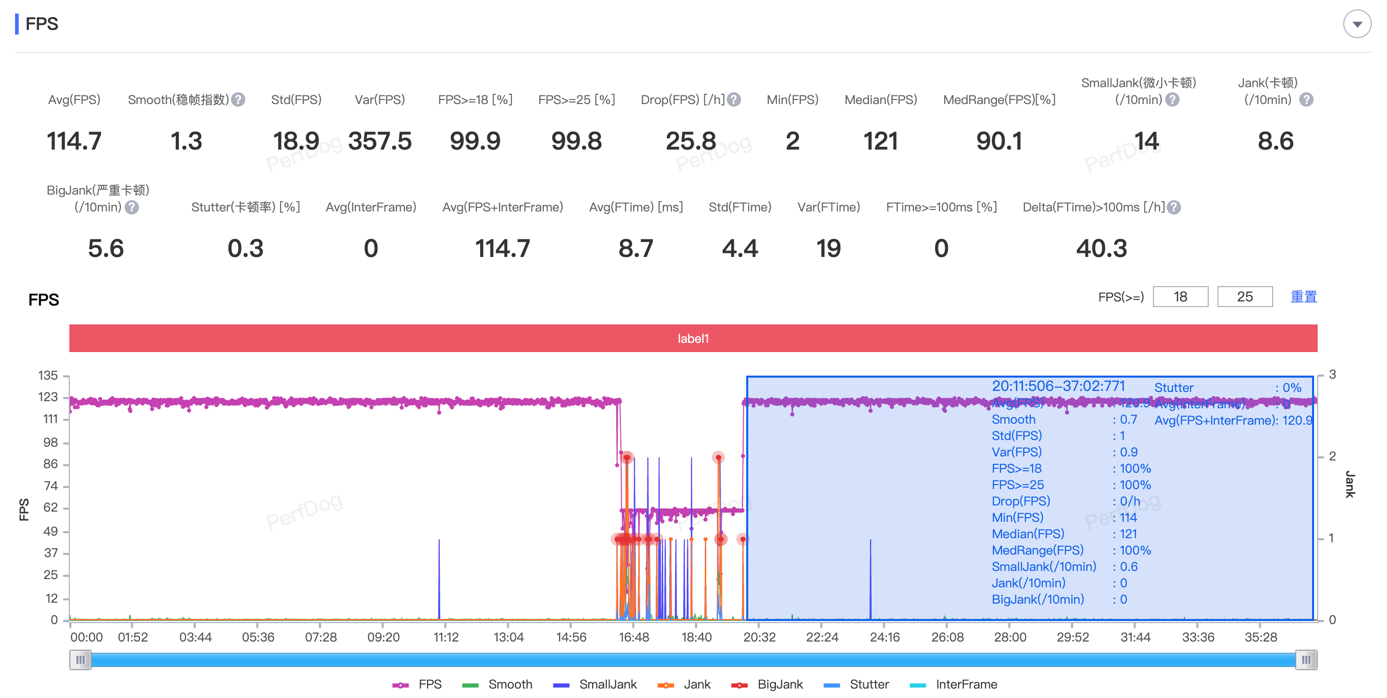Select the red label1 bar
This screenshot has width=1387, height=698.
pyautogui.click(x=693, y=338)
